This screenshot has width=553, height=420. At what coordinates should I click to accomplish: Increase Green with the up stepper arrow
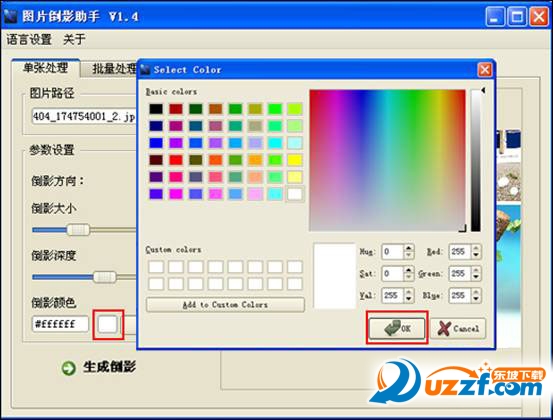pos(476,270)
